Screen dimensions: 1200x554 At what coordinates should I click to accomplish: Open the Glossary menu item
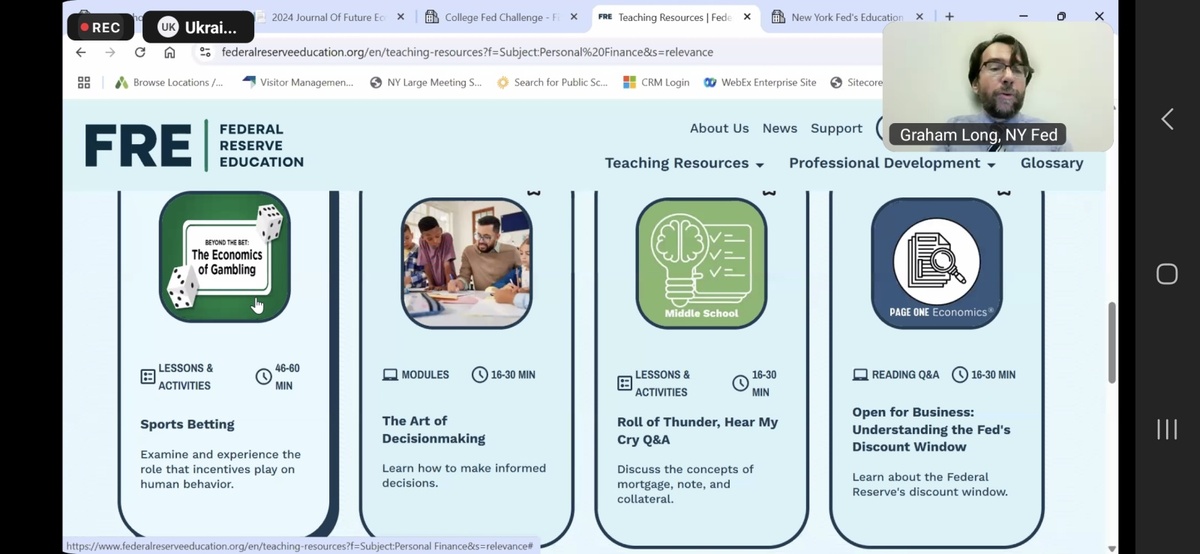coord(1052,163)
